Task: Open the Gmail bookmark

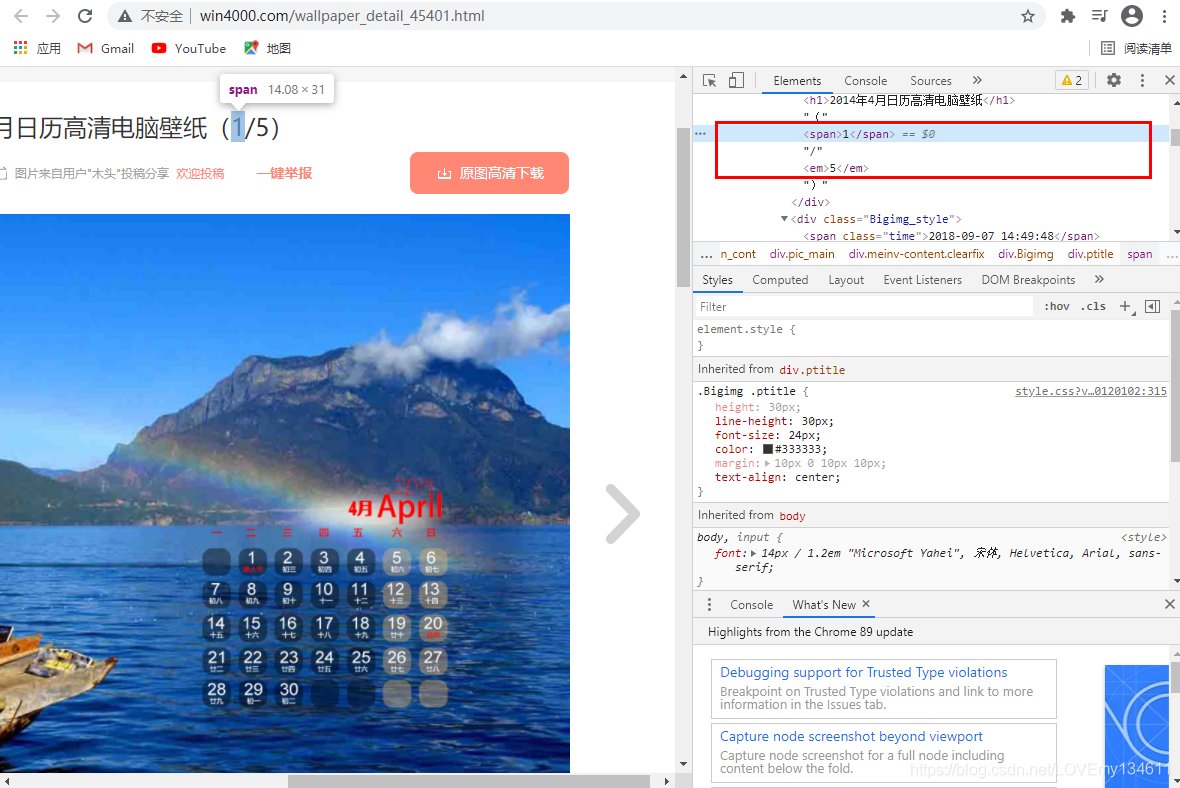Action: click(105, 48)
